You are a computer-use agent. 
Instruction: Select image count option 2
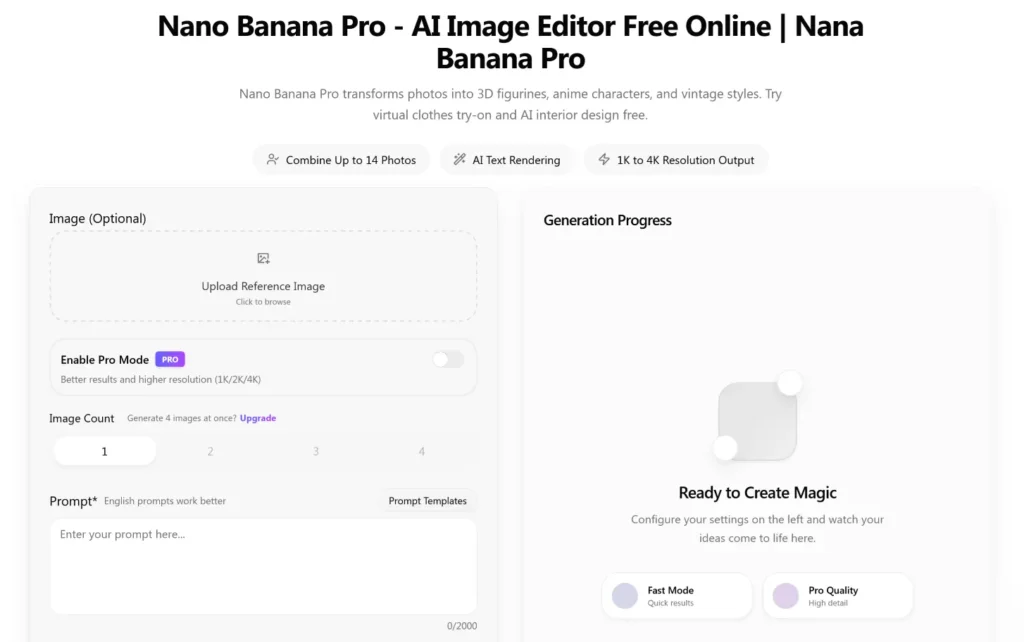click(210, 451)
